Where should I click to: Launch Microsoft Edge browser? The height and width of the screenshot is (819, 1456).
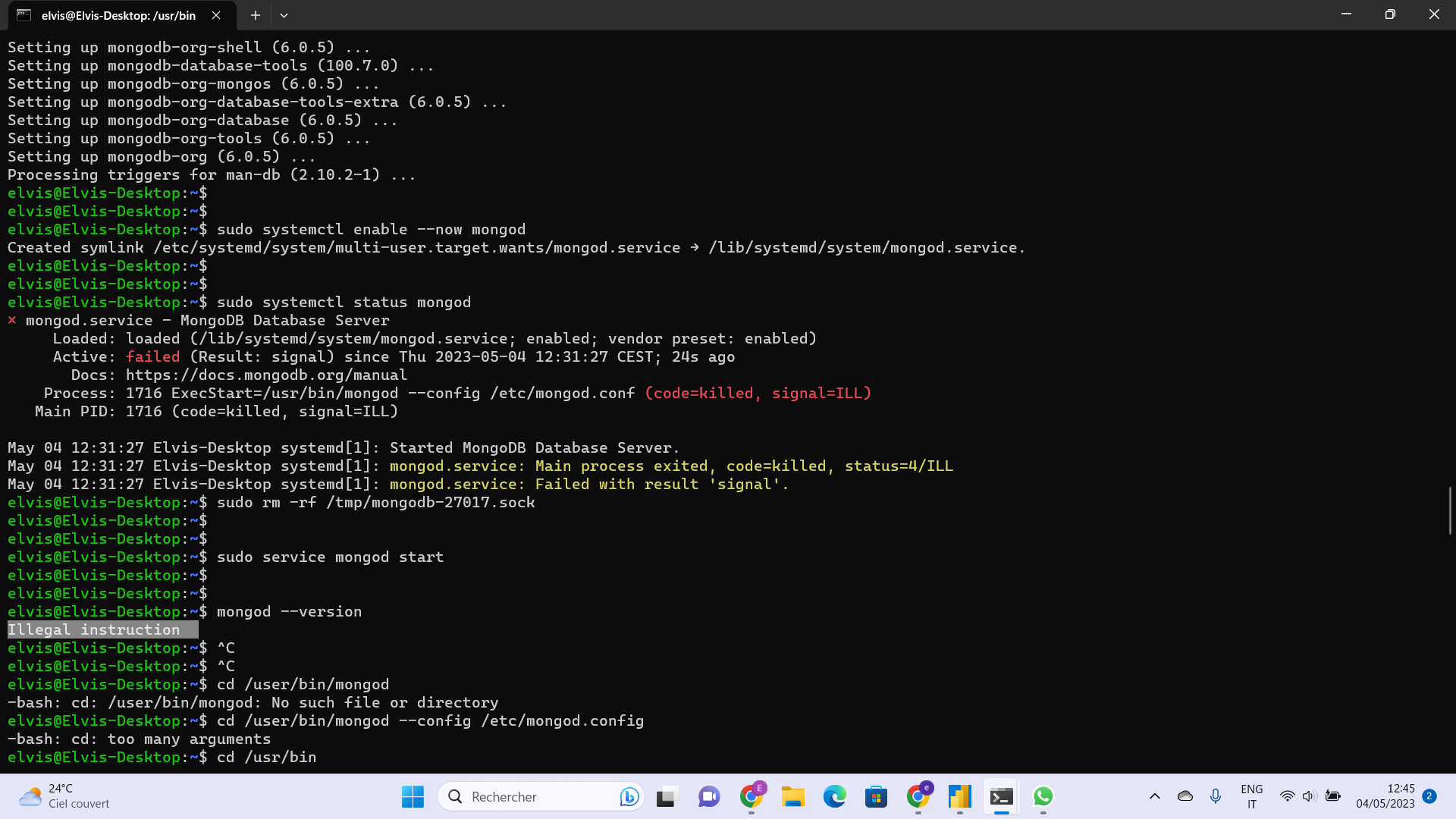(x=834, y=796)
